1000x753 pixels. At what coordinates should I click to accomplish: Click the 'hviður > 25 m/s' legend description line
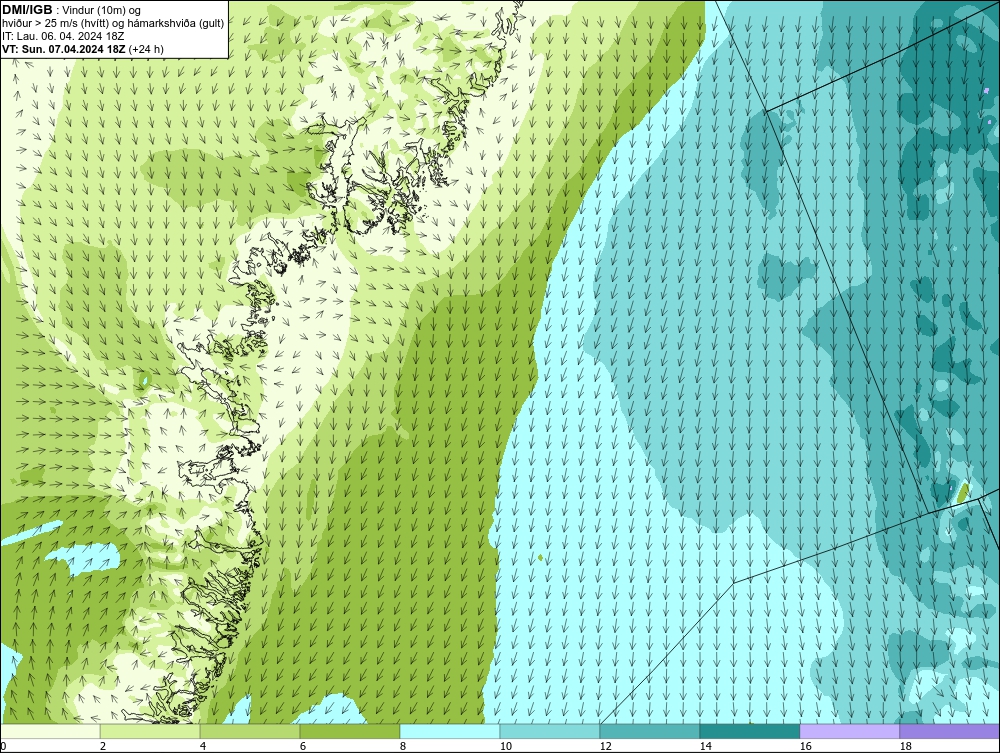113,23
